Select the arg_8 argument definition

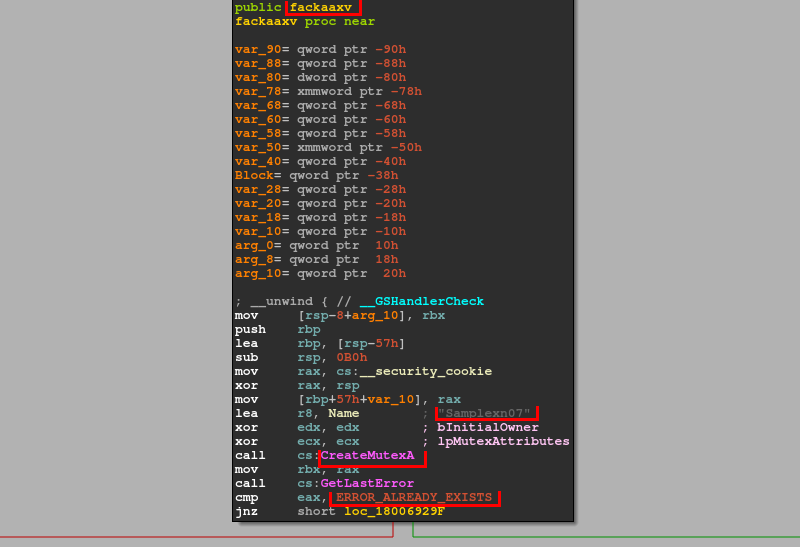pos(316,260)
